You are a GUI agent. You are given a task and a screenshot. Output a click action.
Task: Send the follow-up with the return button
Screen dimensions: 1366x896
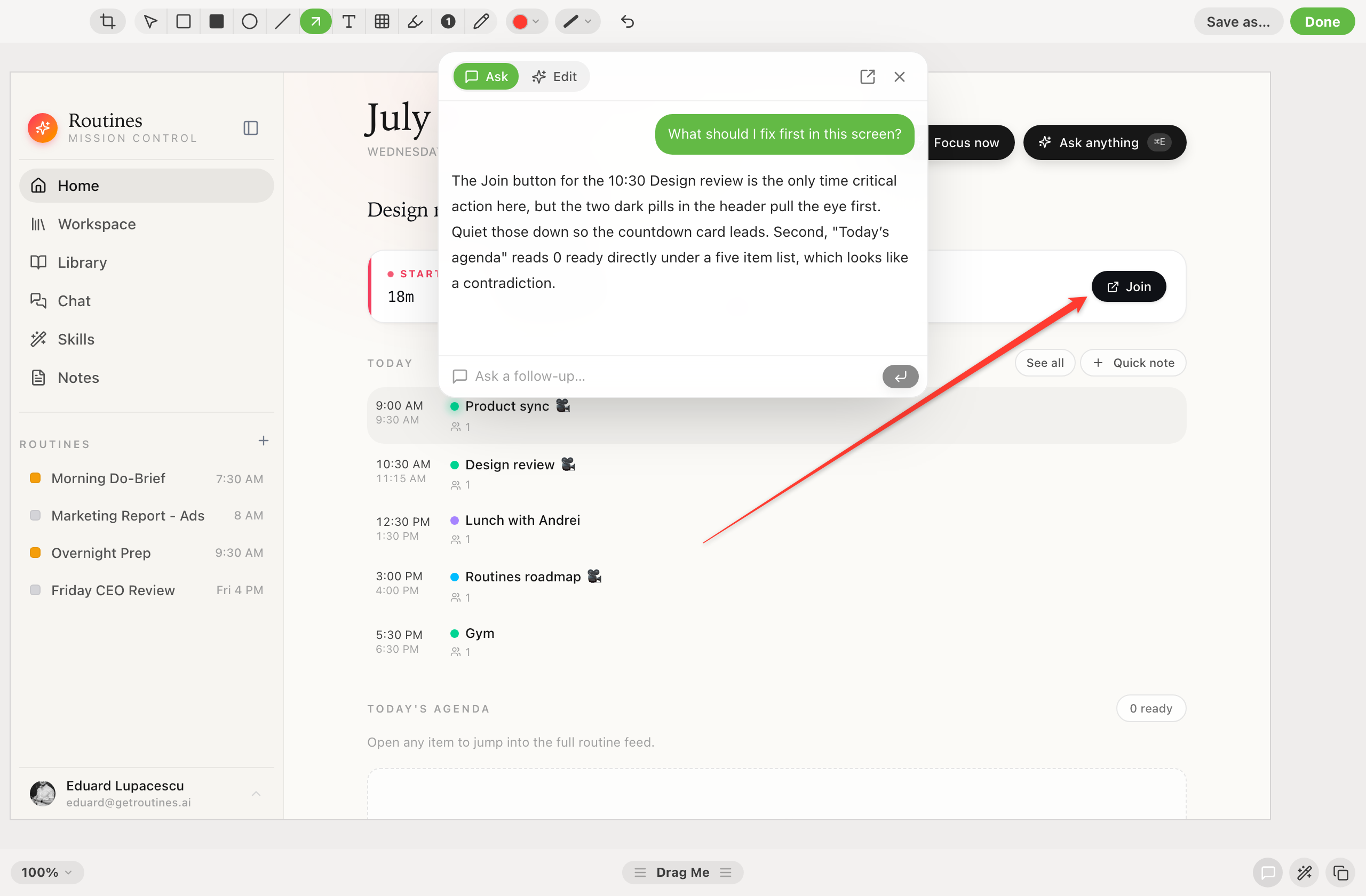click(900, 377)
